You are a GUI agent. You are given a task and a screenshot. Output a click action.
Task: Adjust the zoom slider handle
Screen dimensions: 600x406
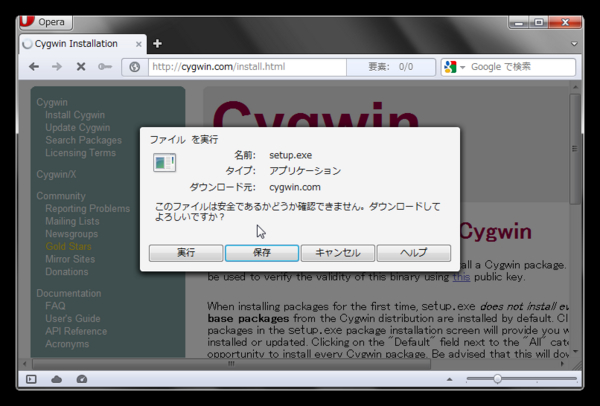pyautogui.click(x=497, y=379)
